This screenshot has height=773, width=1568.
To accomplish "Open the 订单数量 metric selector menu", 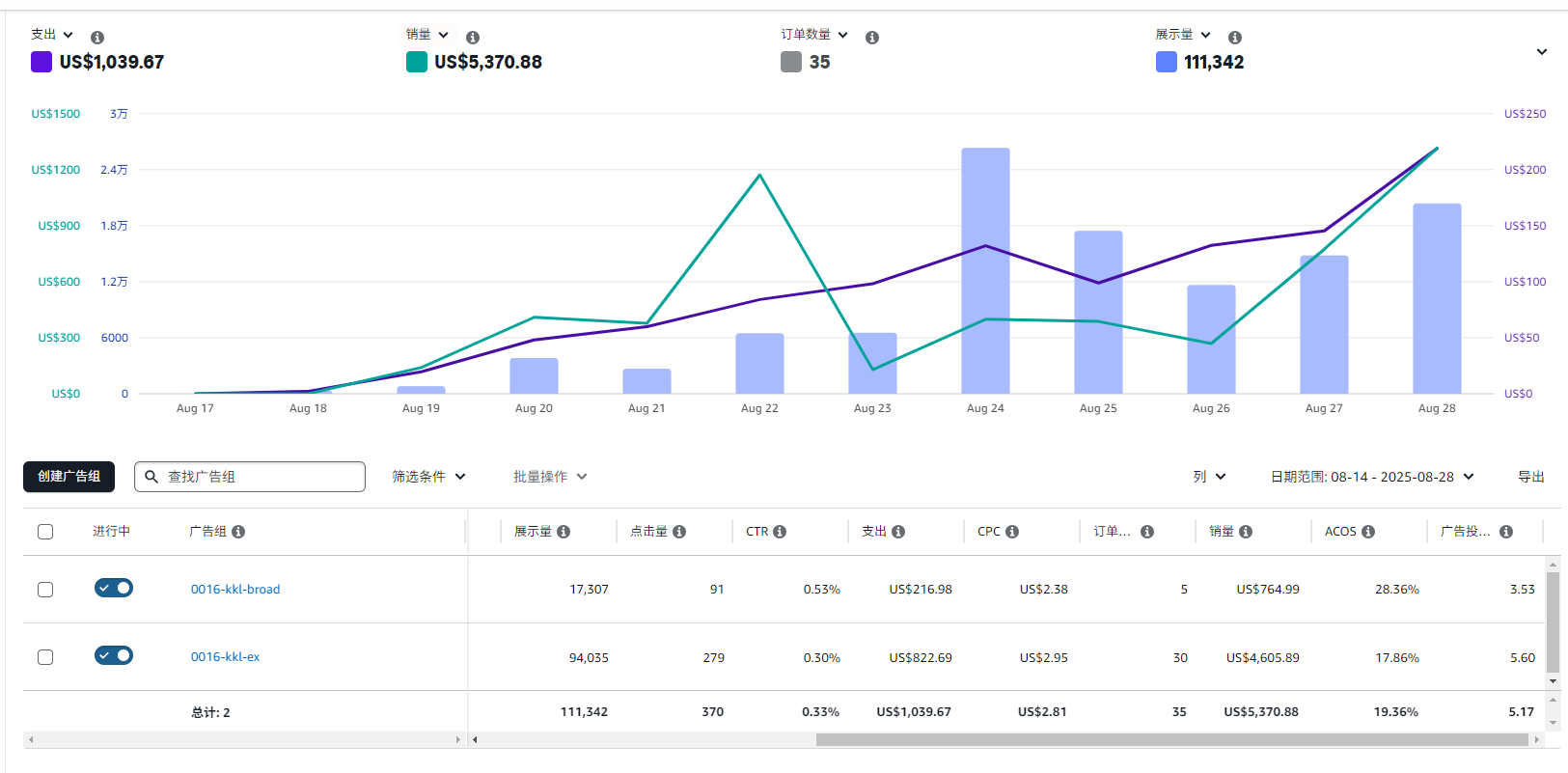I will point(814,35).
